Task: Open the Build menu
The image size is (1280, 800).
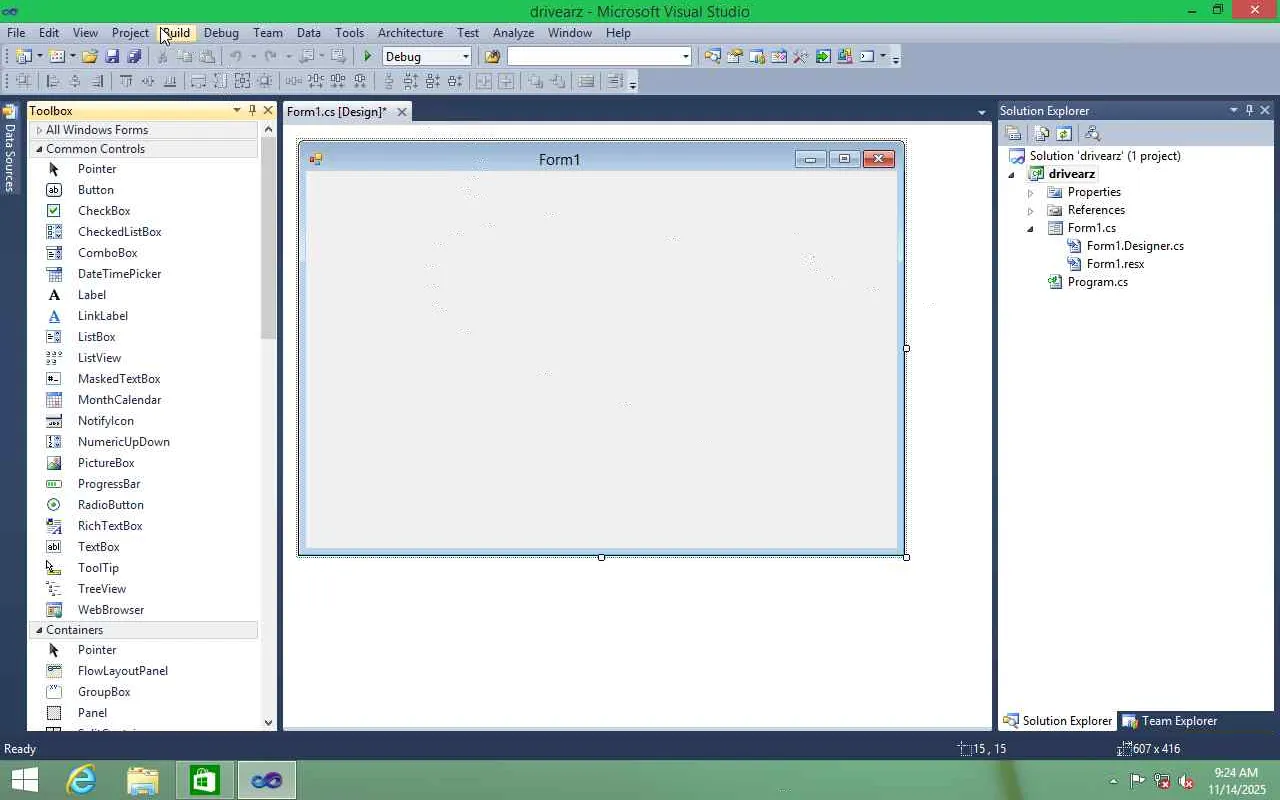Action: tap(176, 33)
